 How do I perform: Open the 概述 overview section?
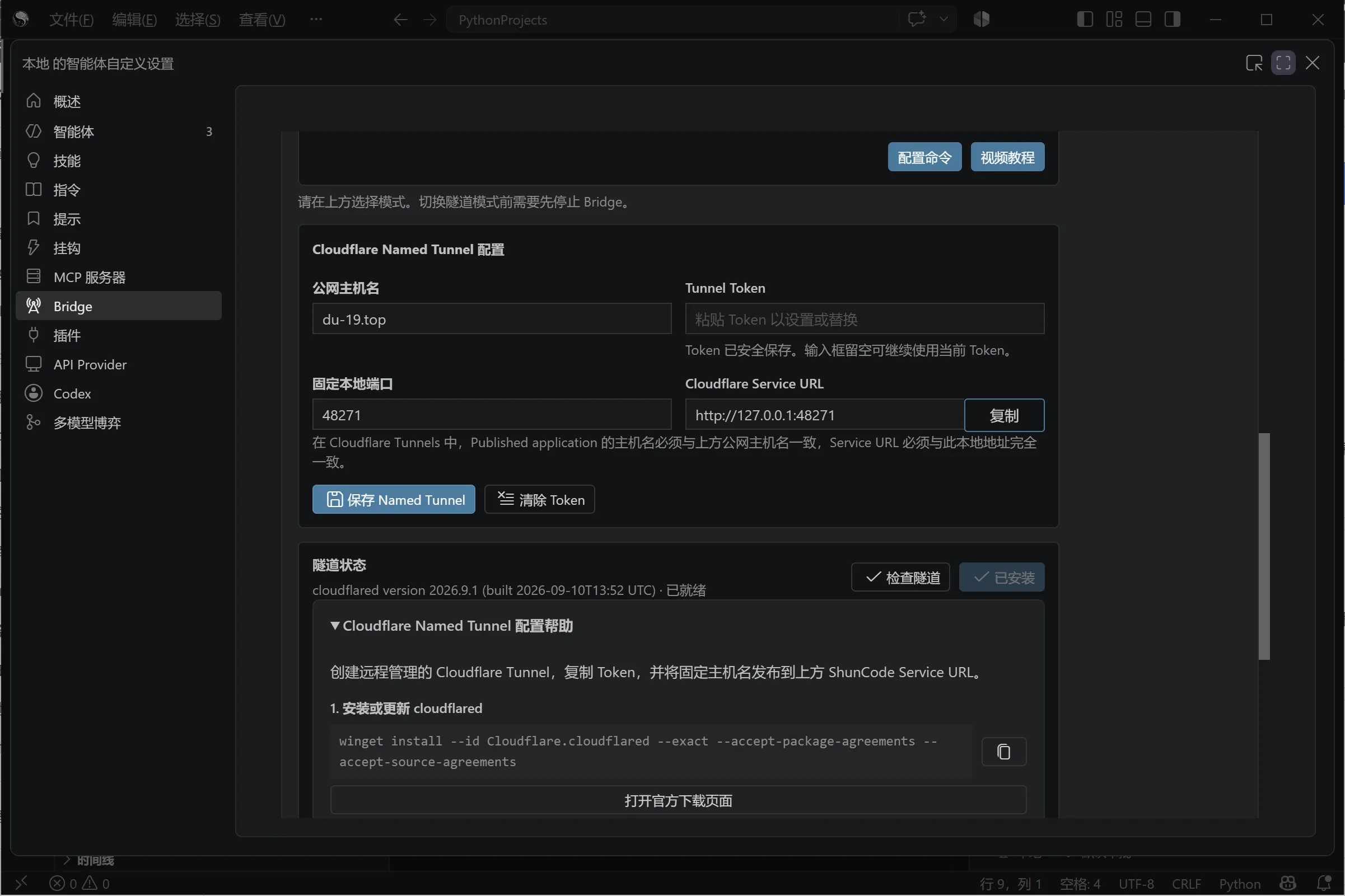point(118,101)
